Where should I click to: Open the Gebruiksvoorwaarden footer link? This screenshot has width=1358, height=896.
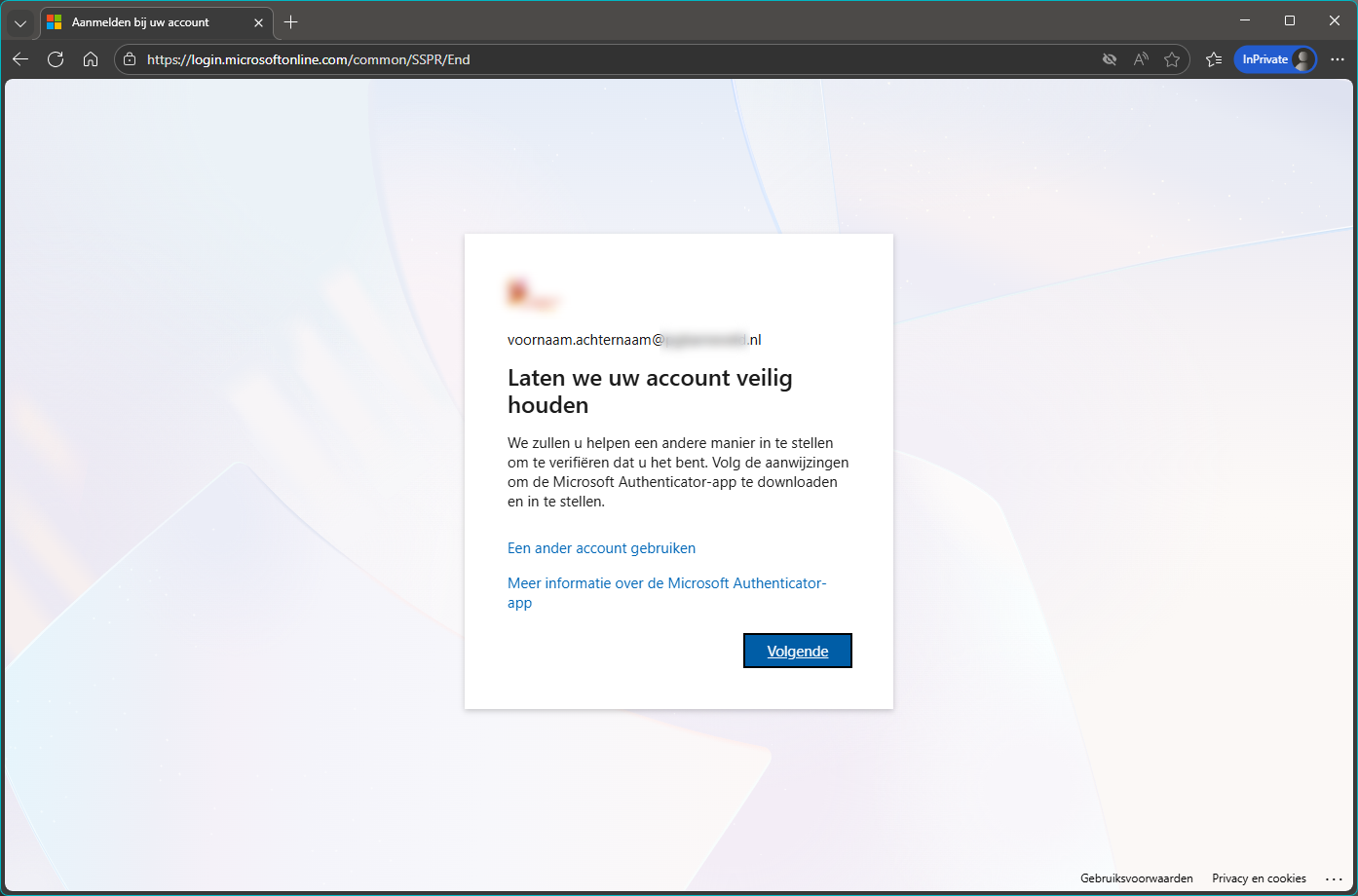pyautogui.click(x=1136, y=878)
